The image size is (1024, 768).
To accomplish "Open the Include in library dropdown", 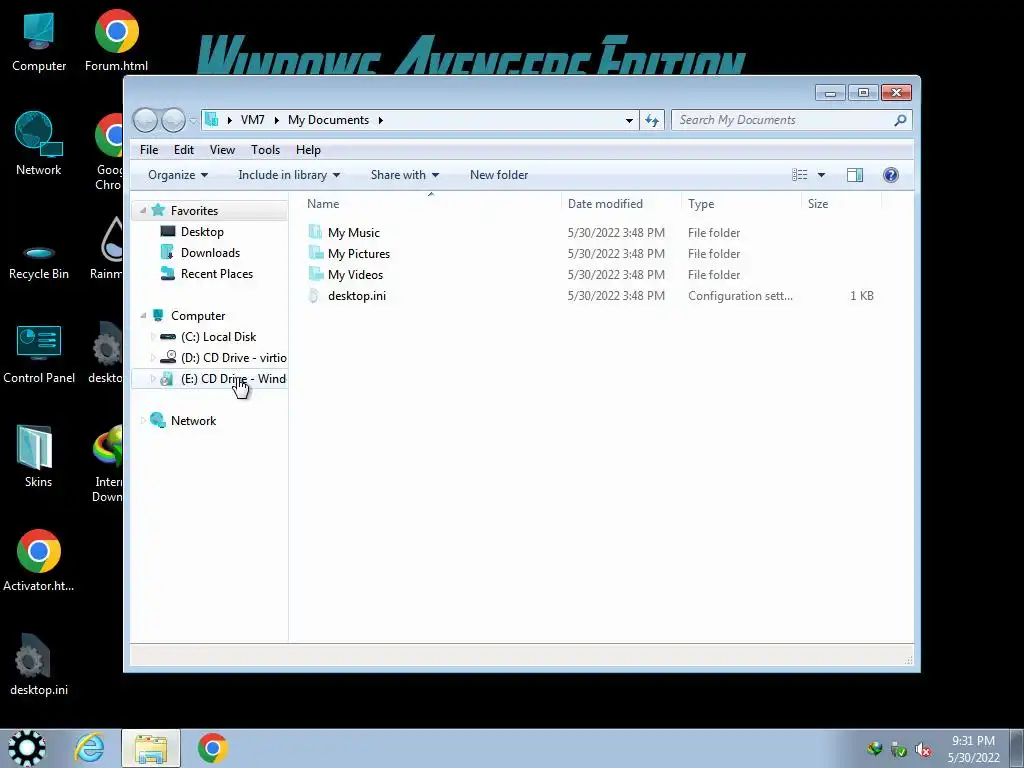I will click(289, 175).
